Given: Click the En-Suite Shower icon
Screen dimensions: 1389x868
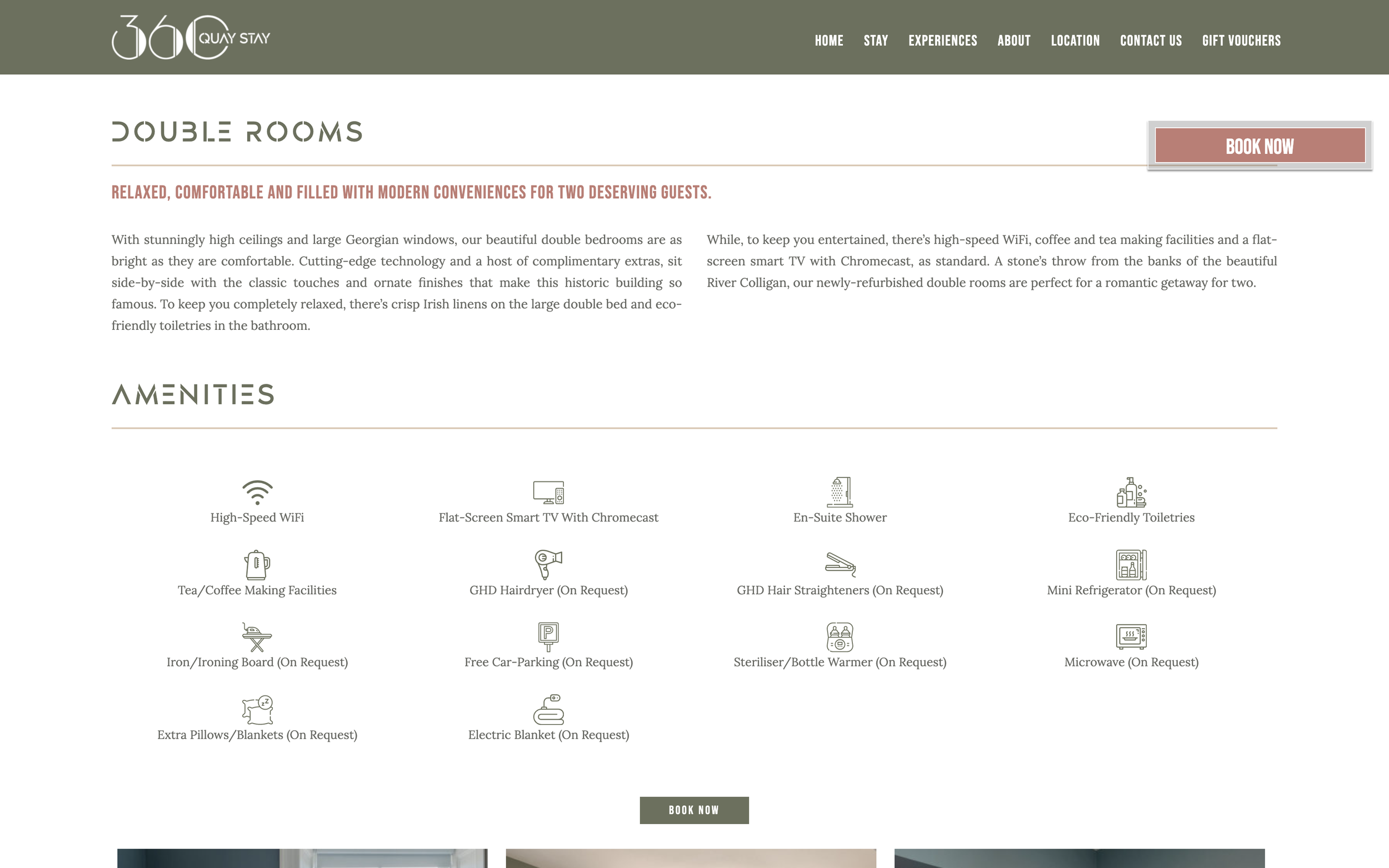Looking at the screenshot, I should [840, 492].
